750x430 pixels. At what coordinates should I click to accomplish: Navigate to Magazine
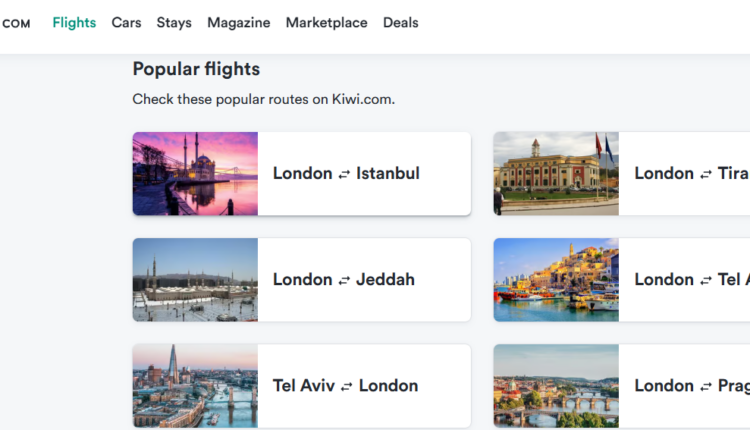point(238,22)
